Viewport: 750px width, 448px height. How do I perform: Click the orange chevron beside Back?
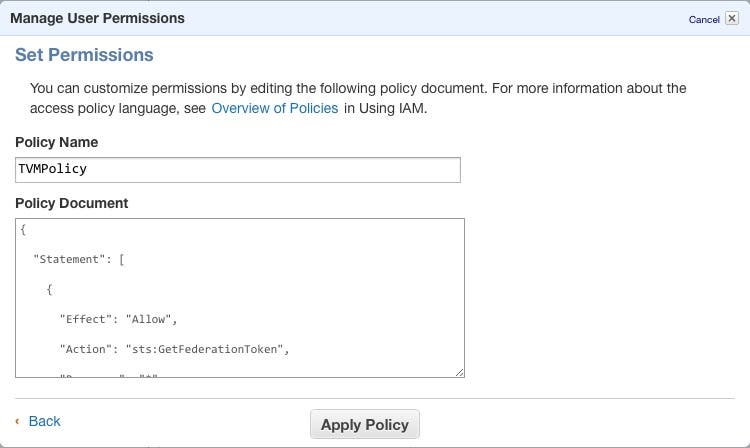[18, 421]
